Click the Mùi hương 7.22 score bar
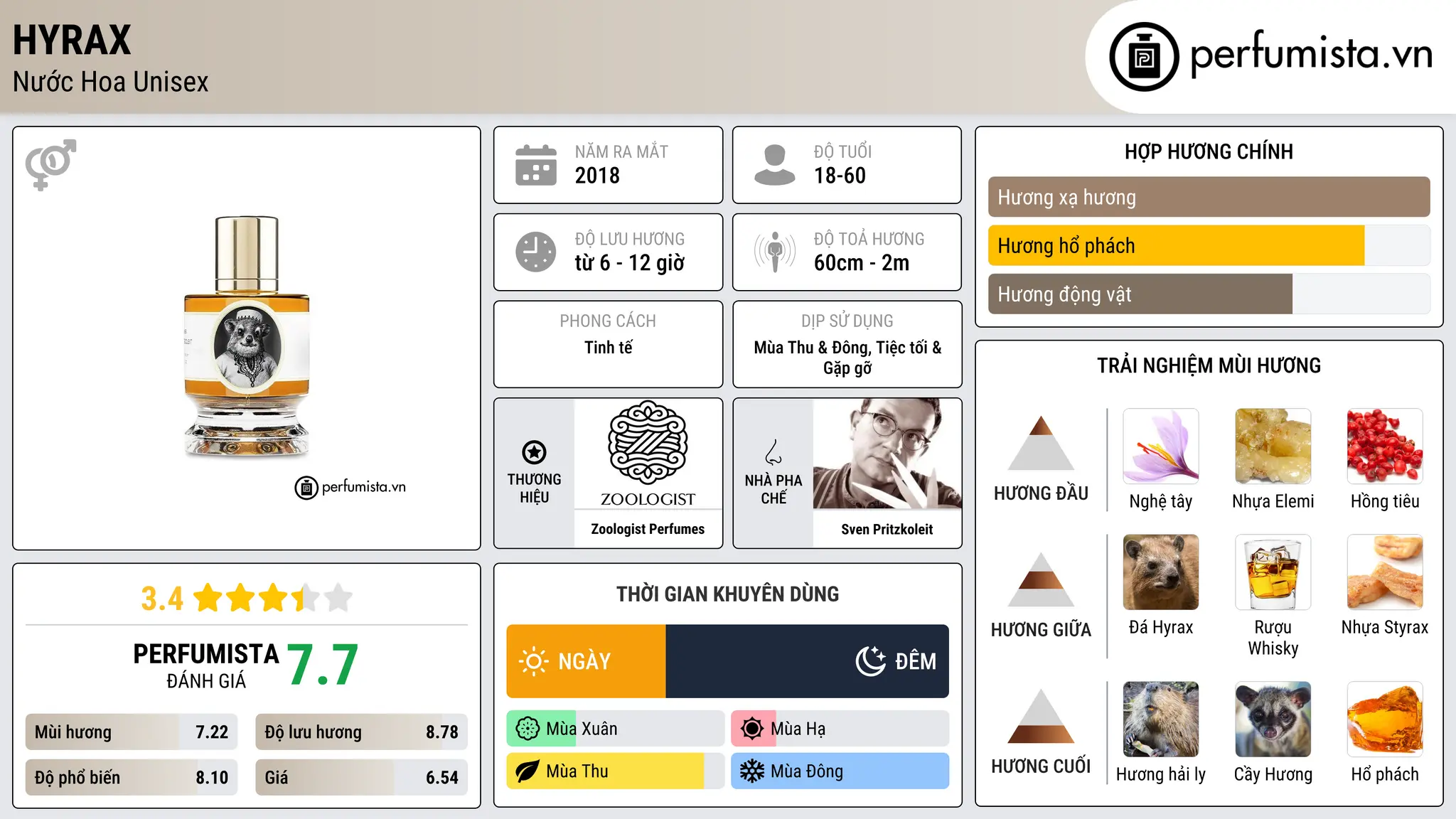Image resolution: width=1456 pixels, height=819 pixels. 132,732
